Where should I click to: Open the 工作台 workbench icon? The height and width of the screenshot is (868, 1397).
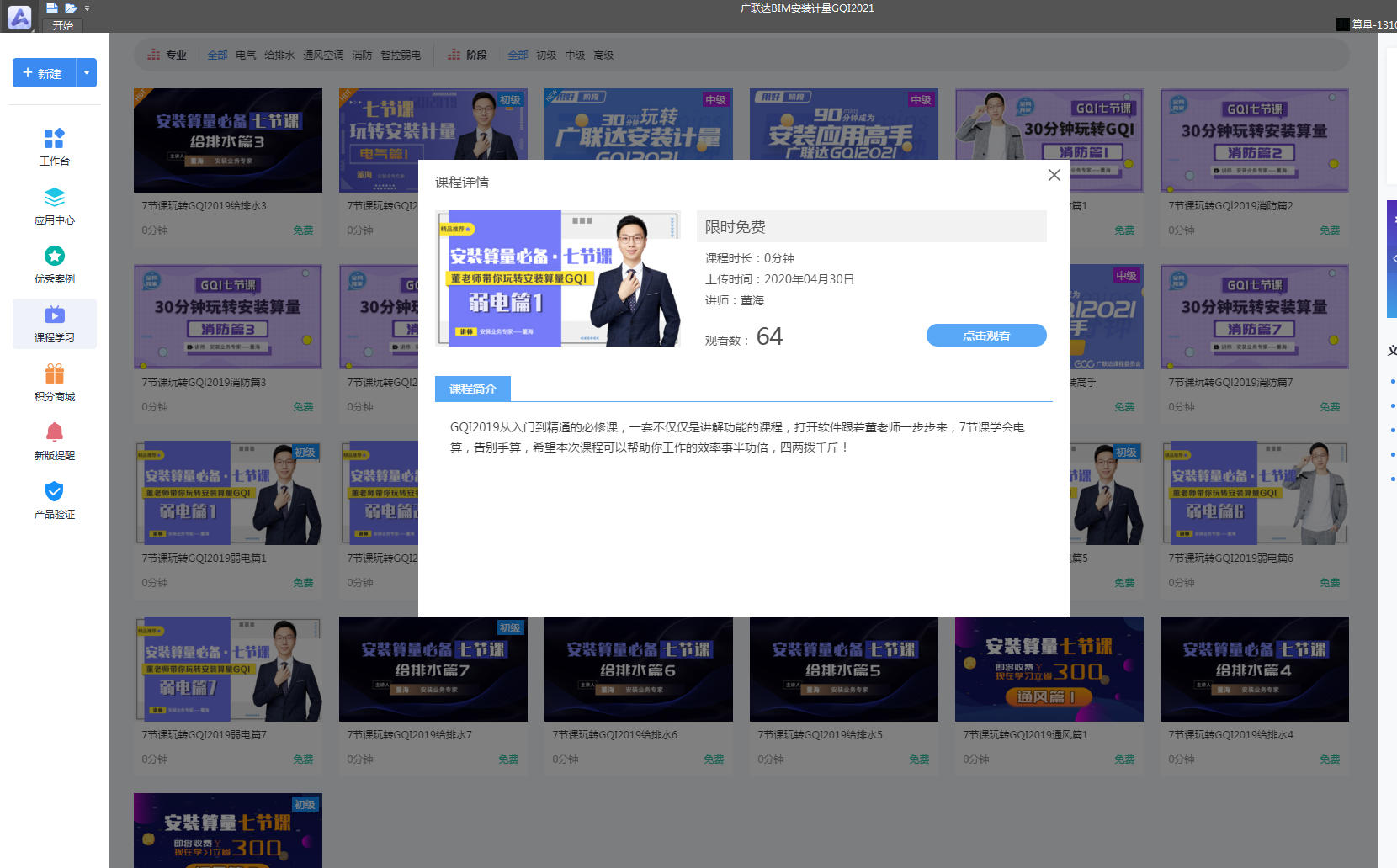[54, 138]
